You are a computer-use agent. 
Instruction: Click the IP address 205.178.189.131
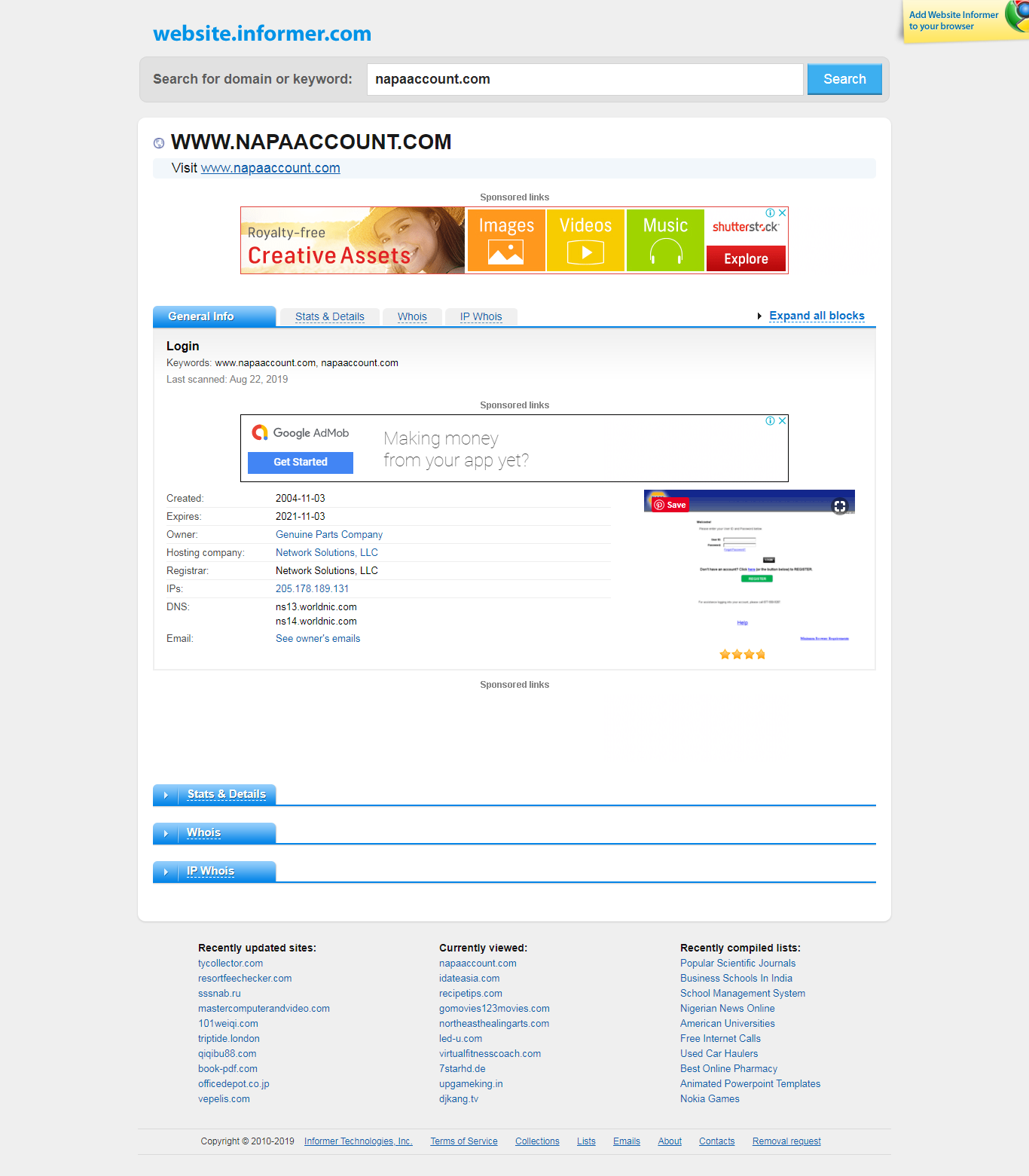click(x=312, y=589)
